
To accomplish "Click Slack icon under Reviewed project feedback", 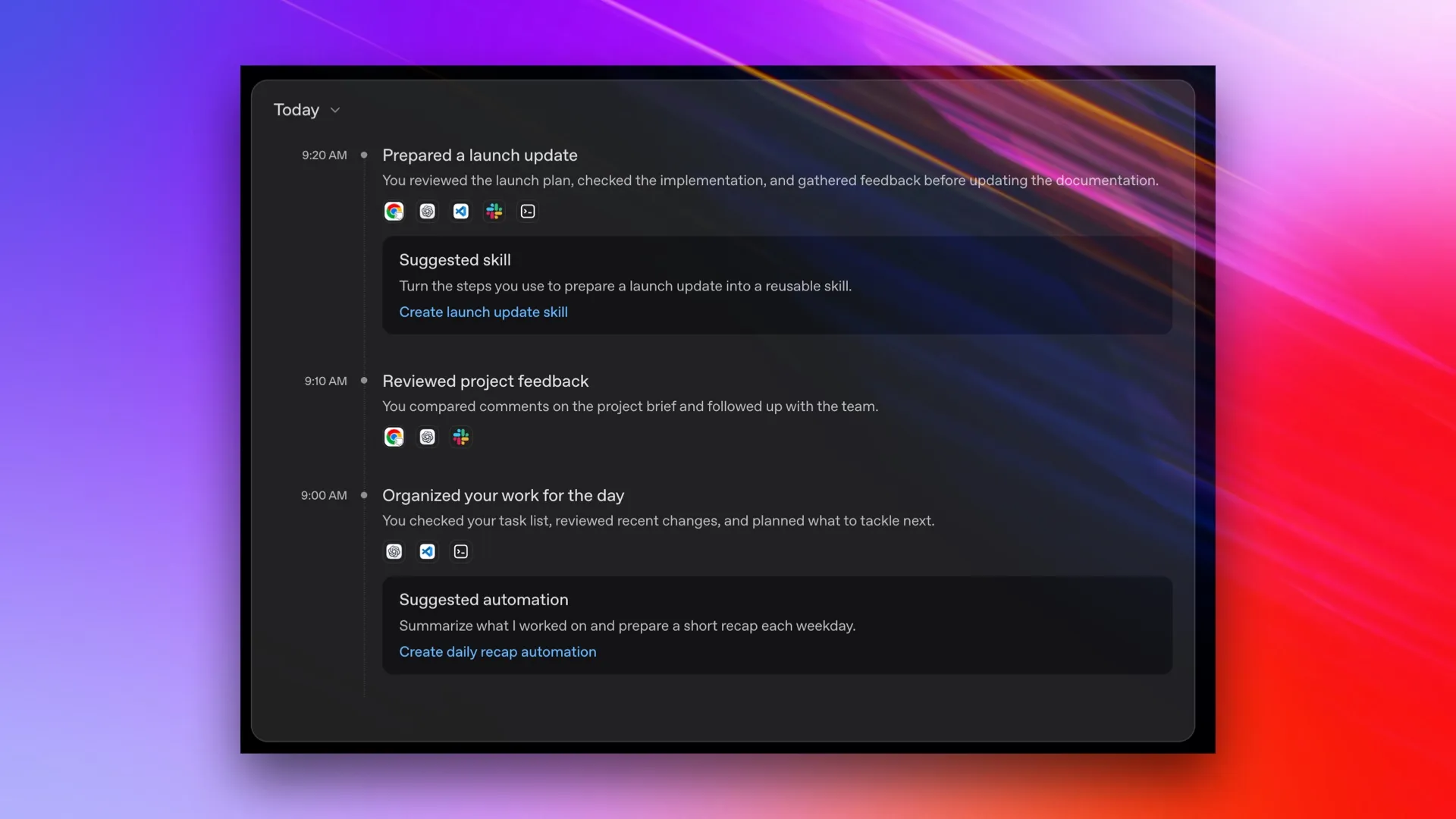I will [461, 437].
